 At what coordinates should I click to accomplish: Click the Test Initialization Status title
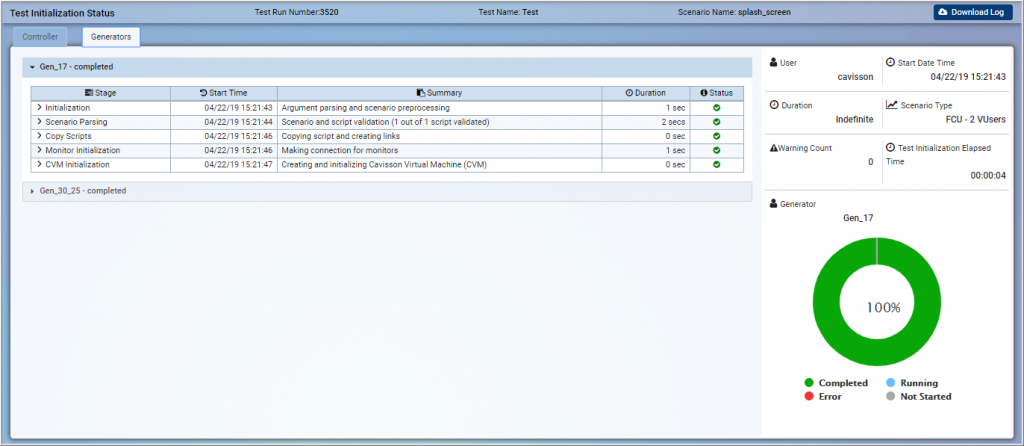[x=62, y=13]
